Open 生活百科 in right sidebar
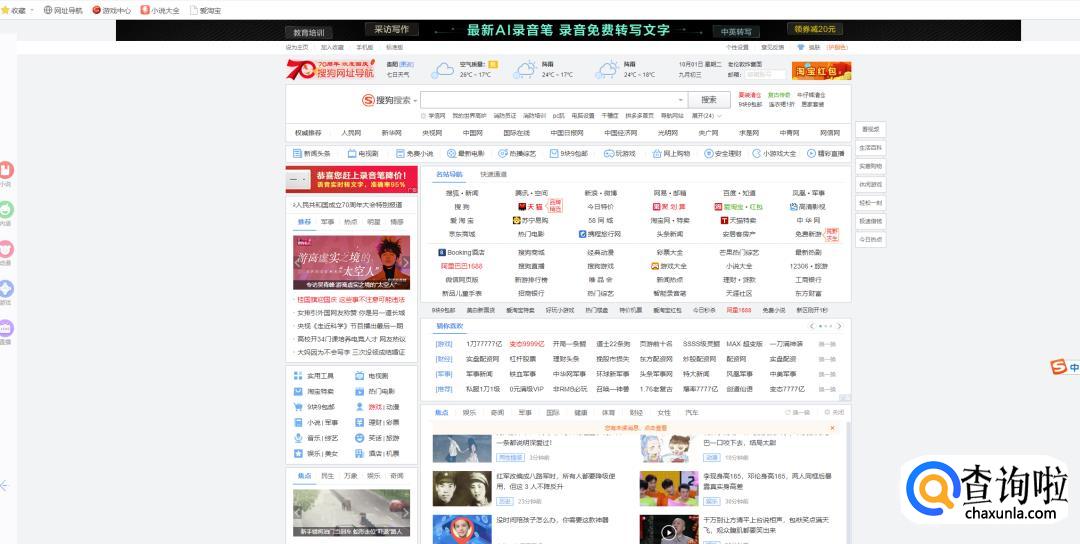 click(x=870, y=148)
